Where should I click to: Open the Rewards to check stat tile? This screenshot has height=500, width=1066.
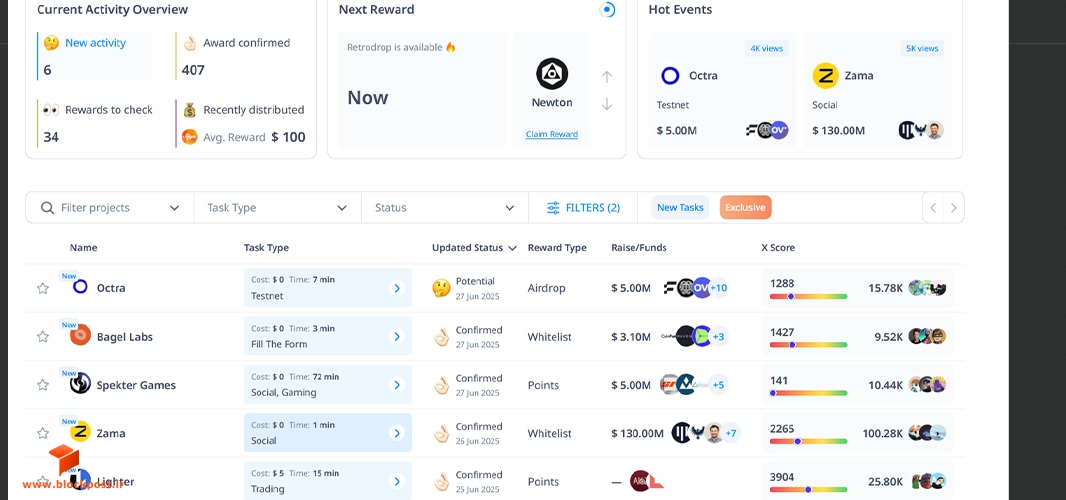coord(95,123)
